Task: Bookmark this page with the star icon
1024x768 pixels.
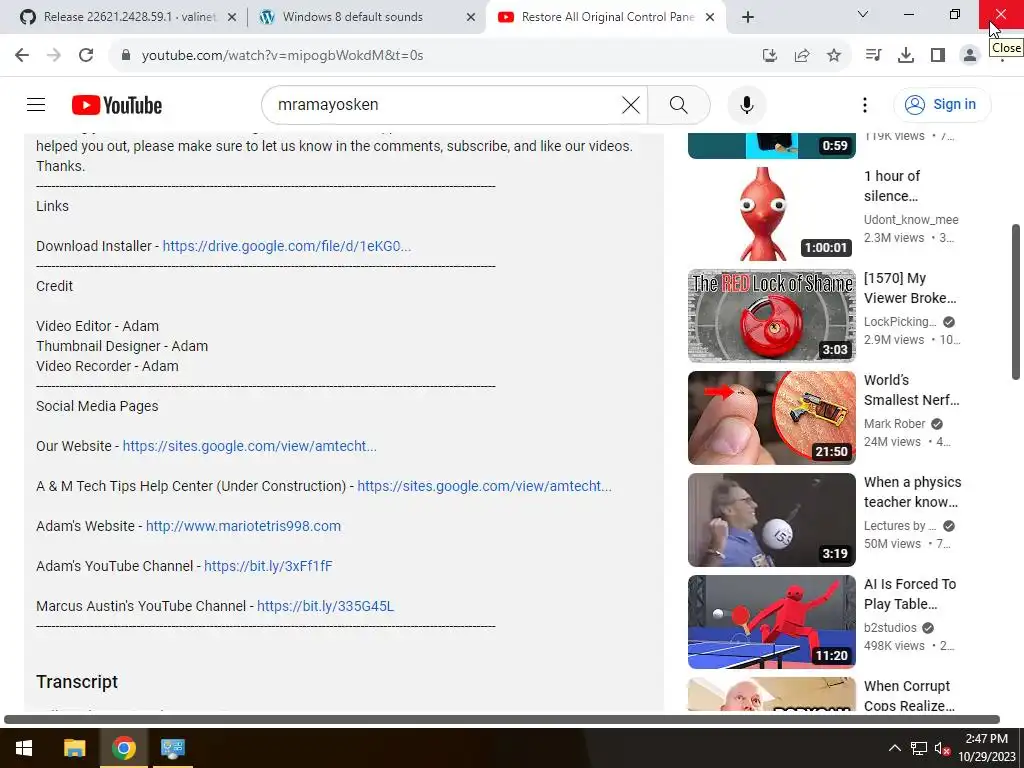Action: point(834,56)
